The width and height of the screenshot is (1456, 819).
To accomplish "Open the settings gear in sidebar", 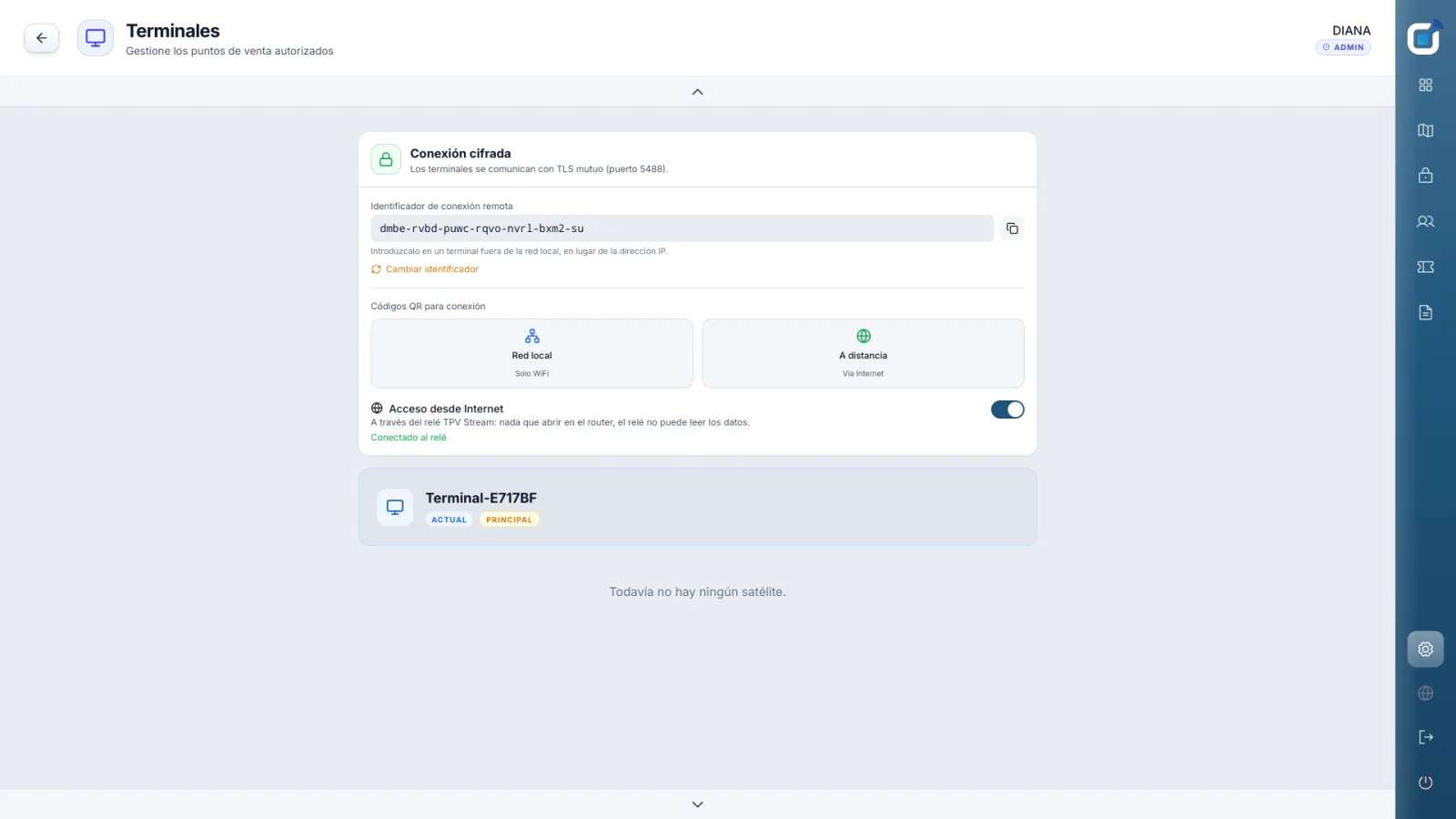I will coord(1426,650).
